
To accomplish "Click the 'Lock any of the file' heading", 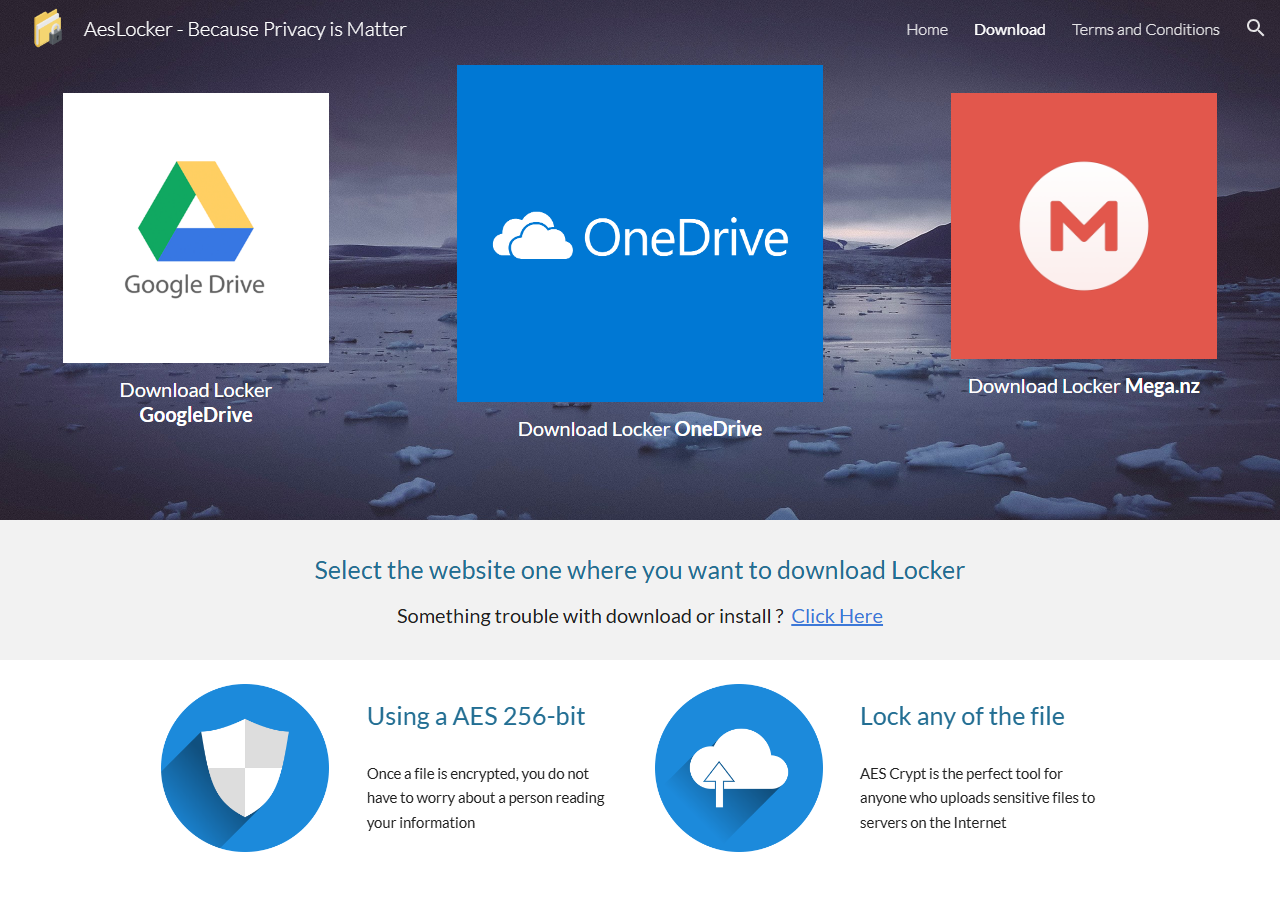I will click(x=962, y=716).
